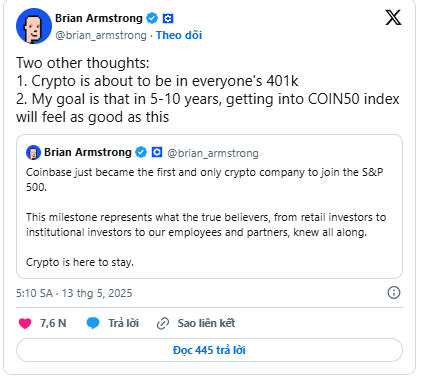This screenshot has height=379, width=423.
Task: Click the reply speech bubble icon
Action: tap(93, 323)
